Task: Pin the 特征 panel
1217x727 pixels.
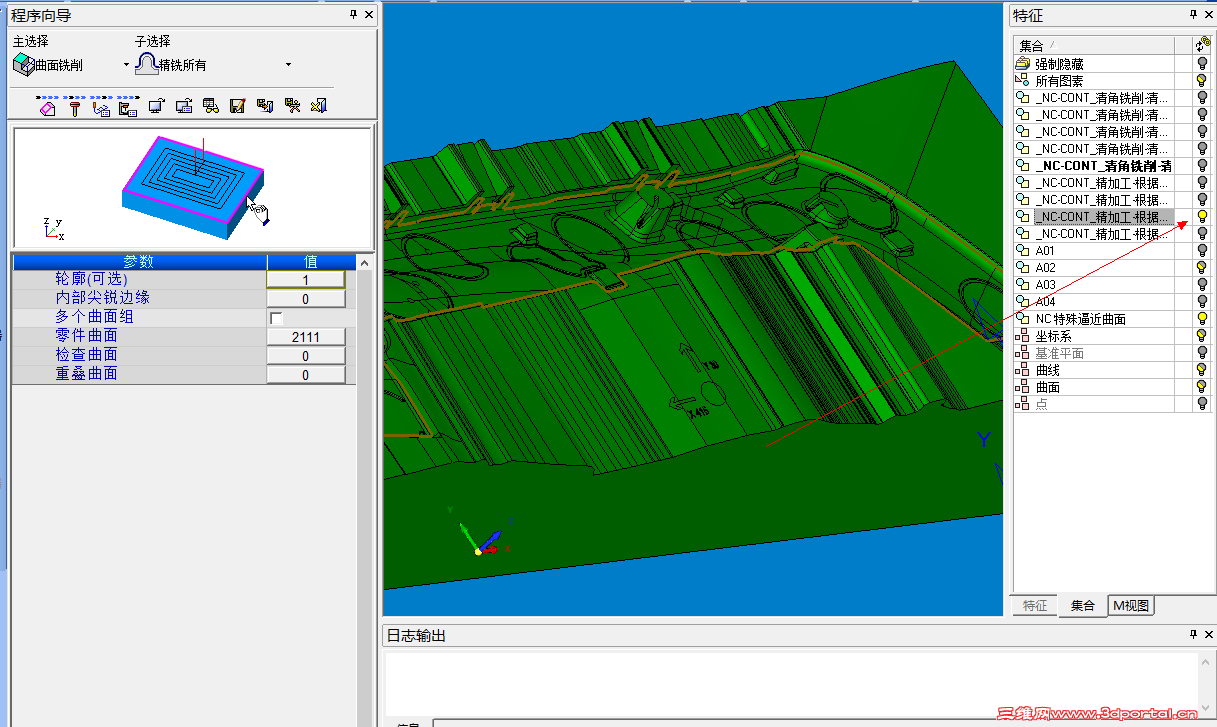Action: [x=1193, y=14]
